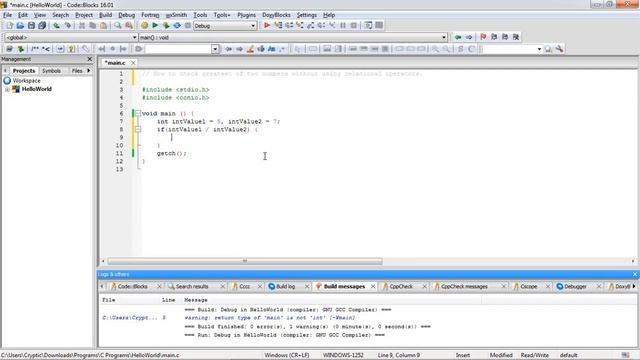Close the Logs & others panel
Viewport: 640px width, 360px height.
(635, 274)
